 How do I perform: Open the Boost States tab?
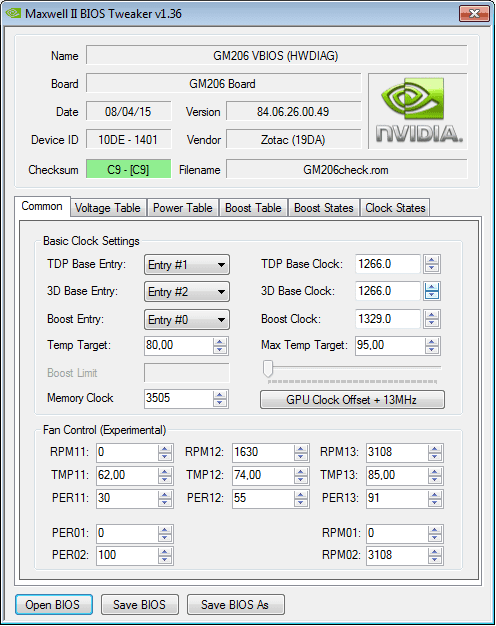tap(323, 208)
